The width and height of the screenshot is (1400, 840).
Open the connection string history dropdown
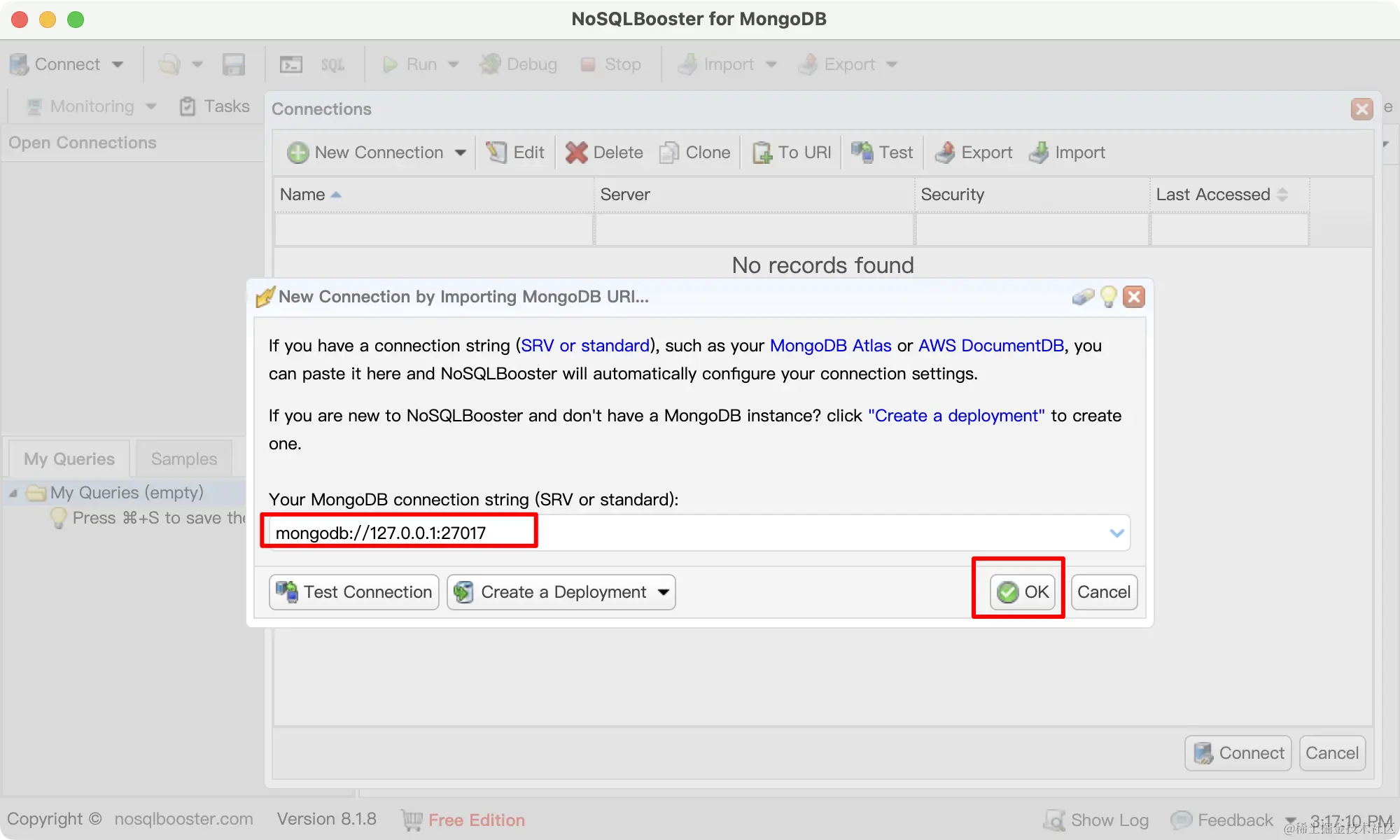tap(1116, 533)
